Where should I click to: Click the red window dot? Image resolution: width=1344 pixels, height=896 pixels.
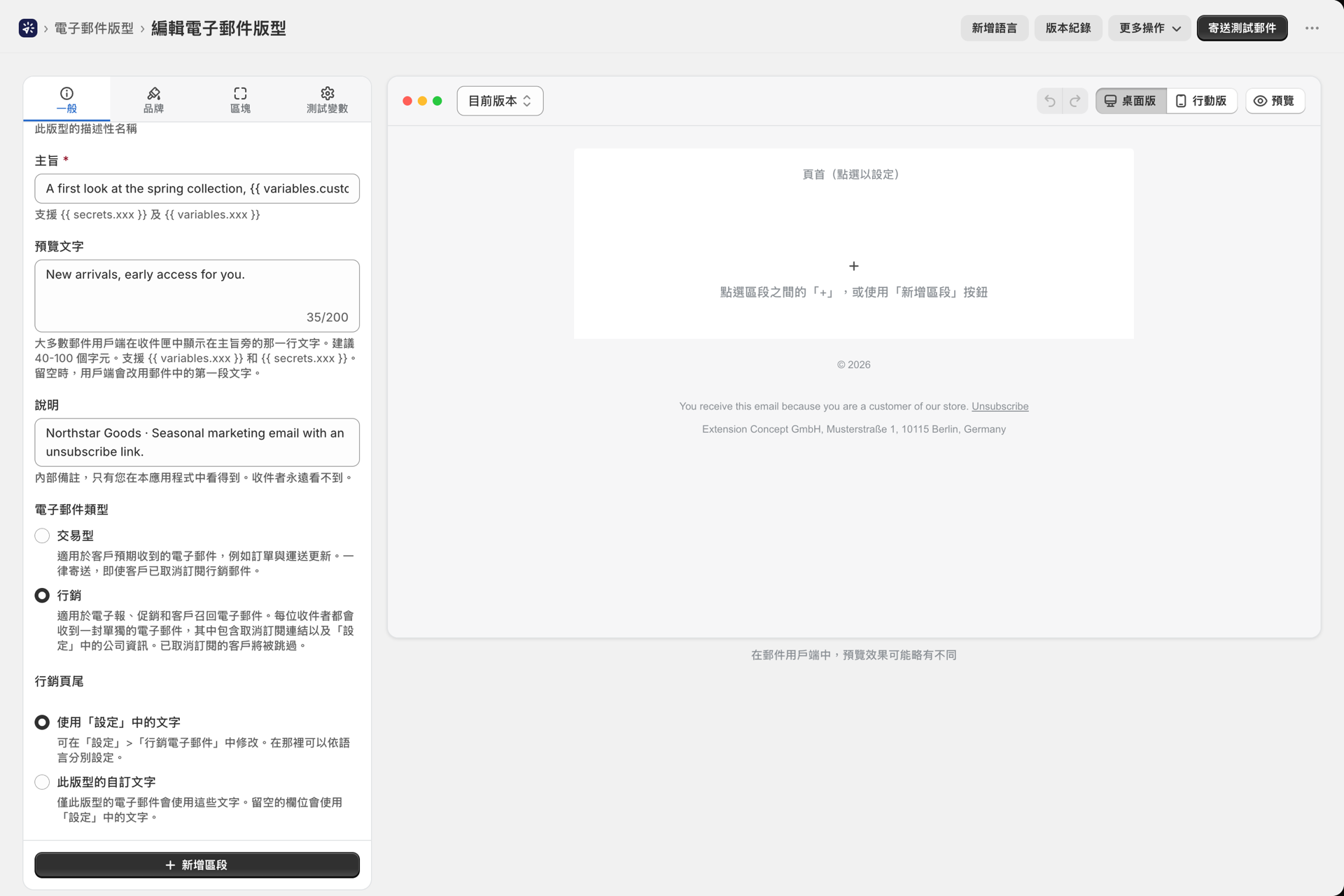coord(407,101)
